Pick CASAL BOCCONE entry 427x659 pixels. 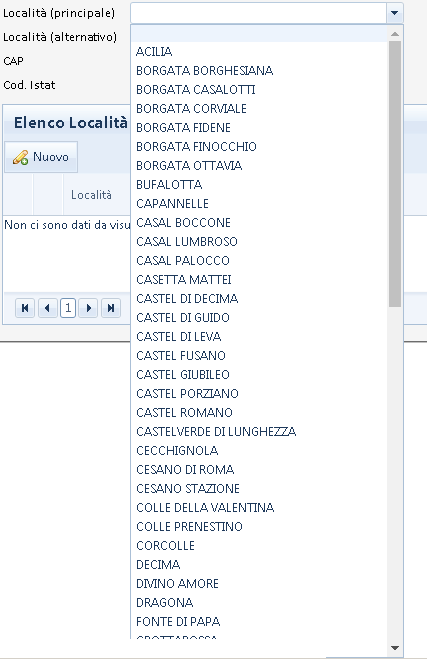coord(259,222)
